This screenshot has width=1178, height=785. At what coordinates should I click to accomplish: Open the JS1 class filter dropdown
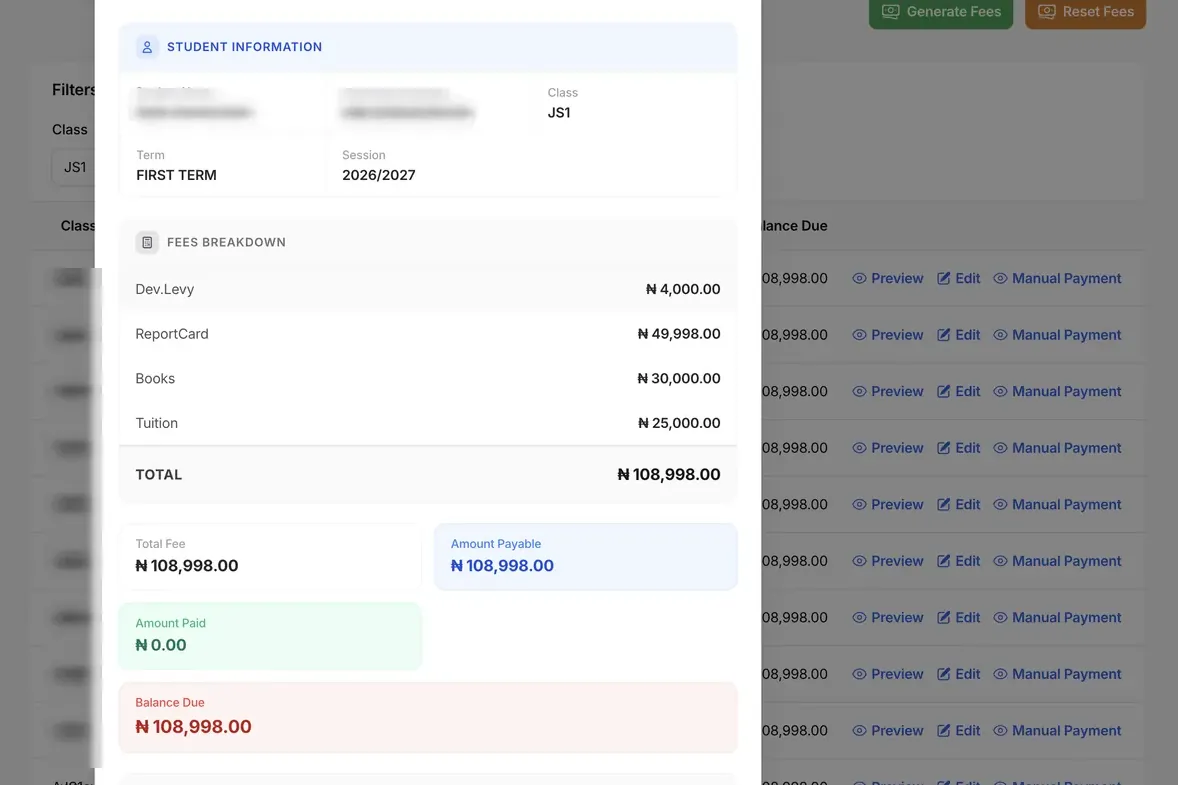[x=74, y=167]
